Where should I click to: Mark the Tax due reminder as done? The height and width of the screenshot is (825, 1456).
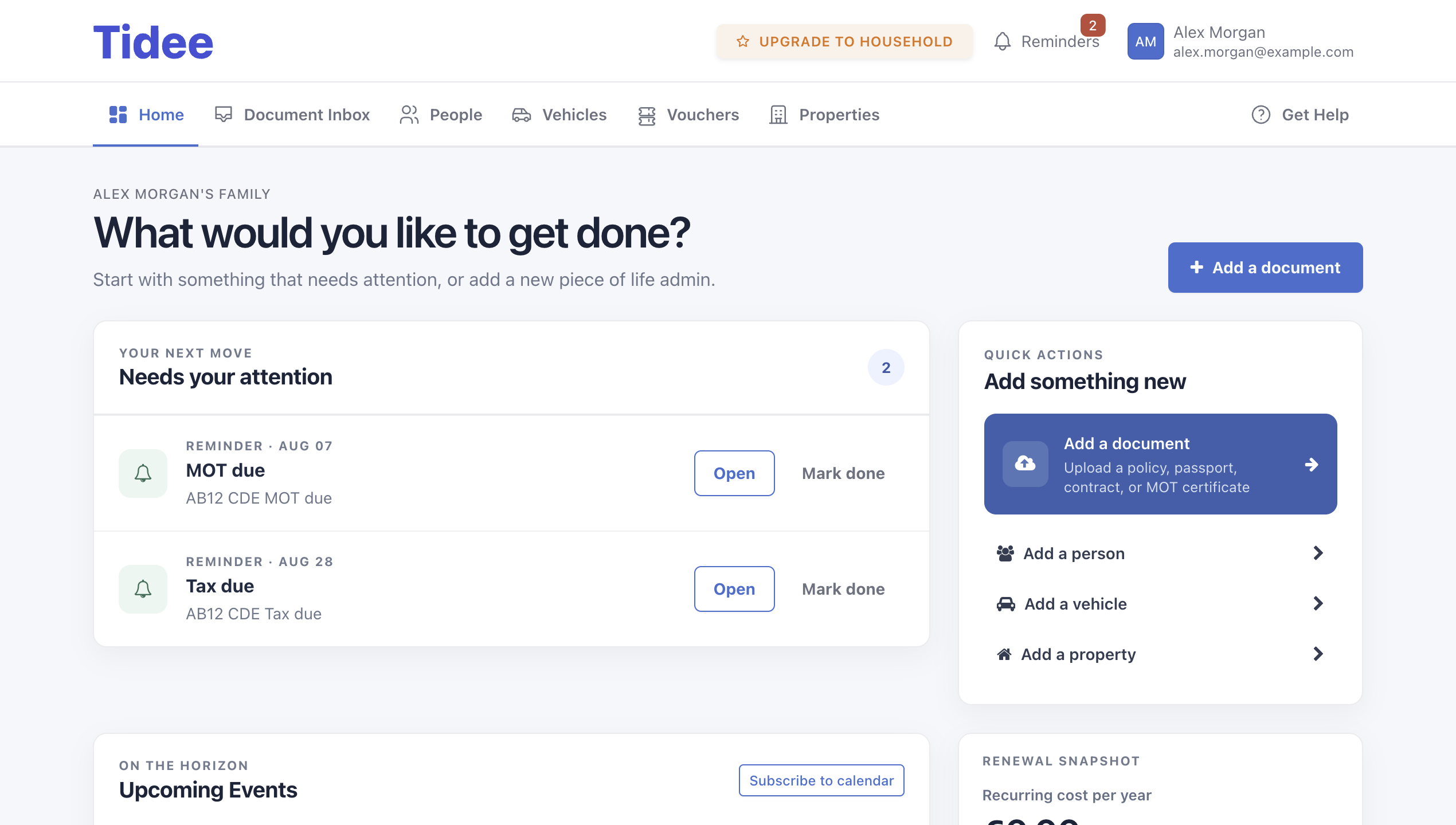843,589
